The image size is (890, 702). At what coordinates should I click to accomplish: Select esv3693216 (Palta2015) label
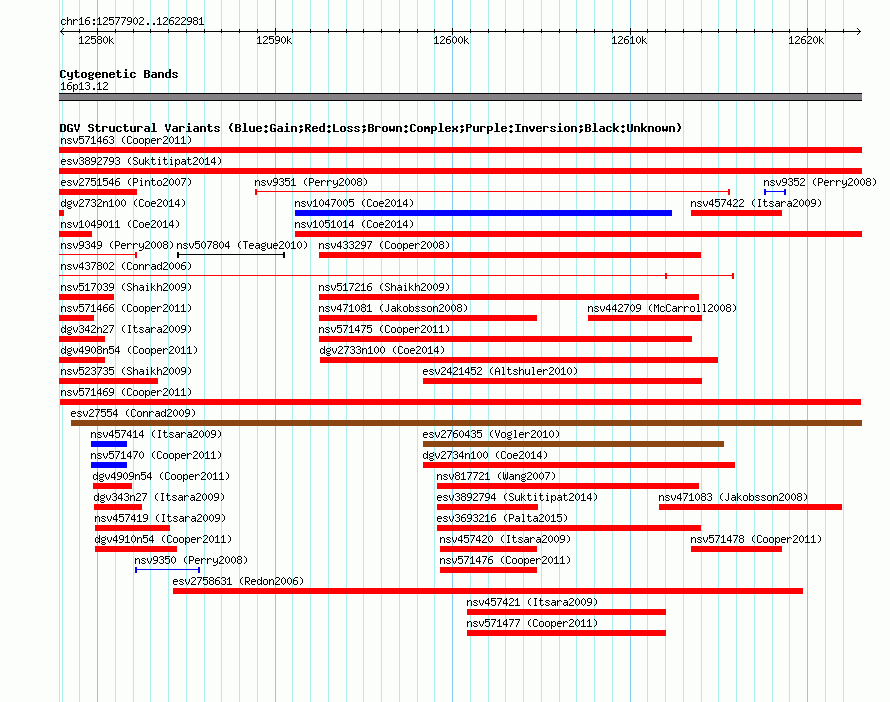(x=502, y=518)
